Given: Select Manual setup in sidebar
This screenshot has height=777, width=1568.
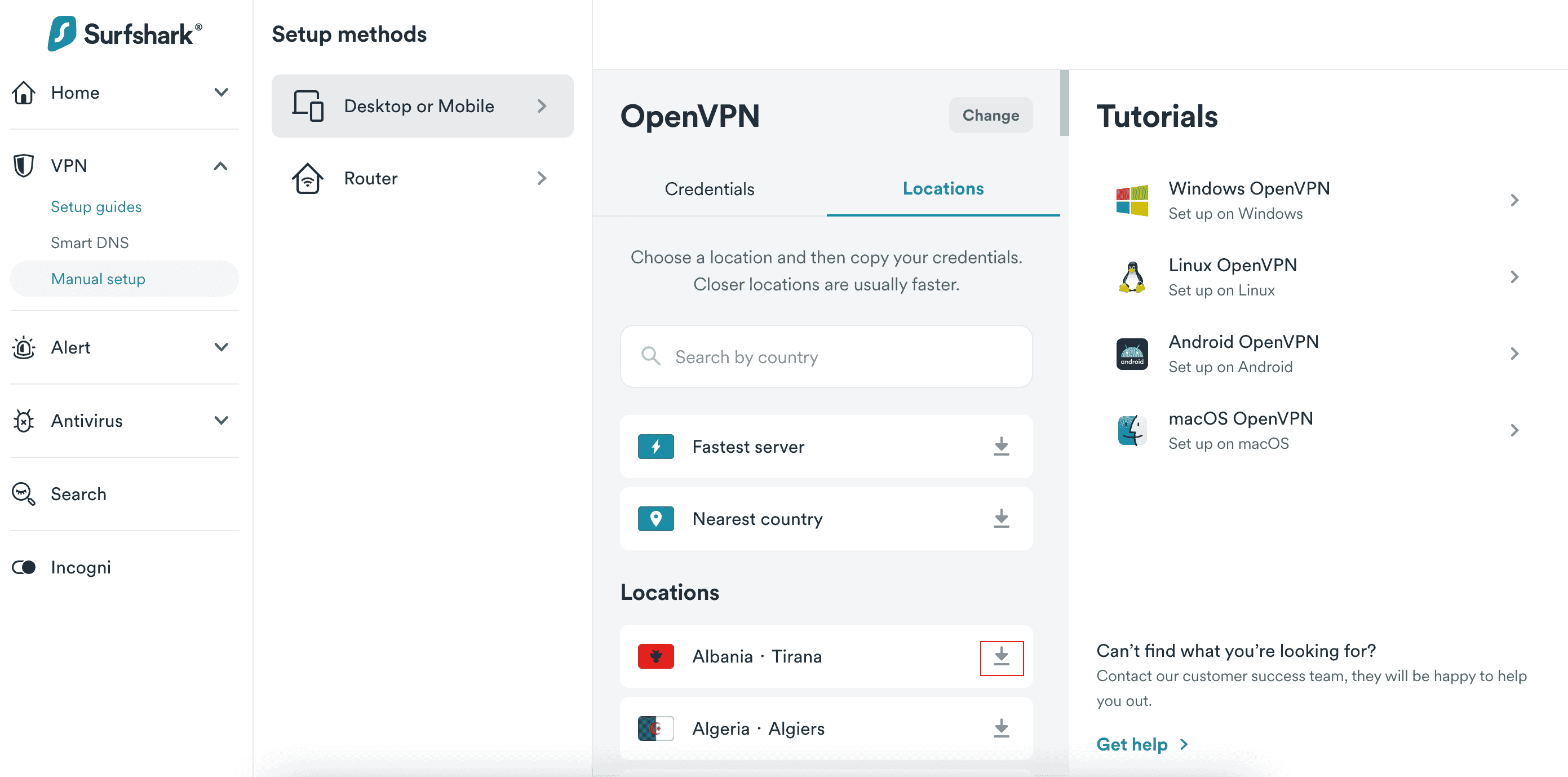Looking at the screenshot, I should [124, 279].
